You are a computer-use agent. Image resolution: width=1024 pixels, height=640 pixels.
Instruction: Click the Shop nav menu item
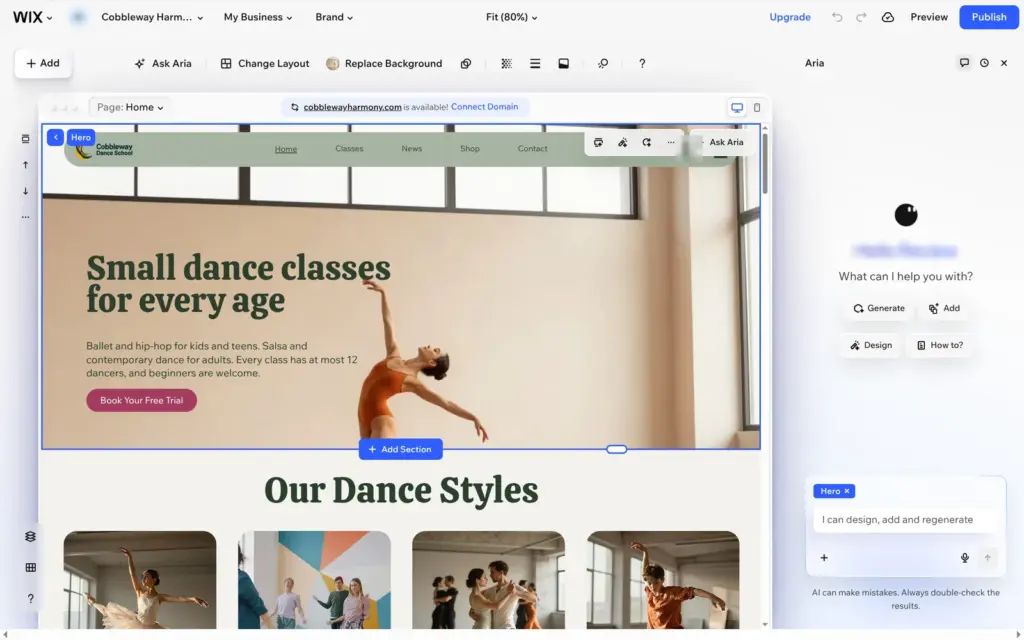(470, 148)
